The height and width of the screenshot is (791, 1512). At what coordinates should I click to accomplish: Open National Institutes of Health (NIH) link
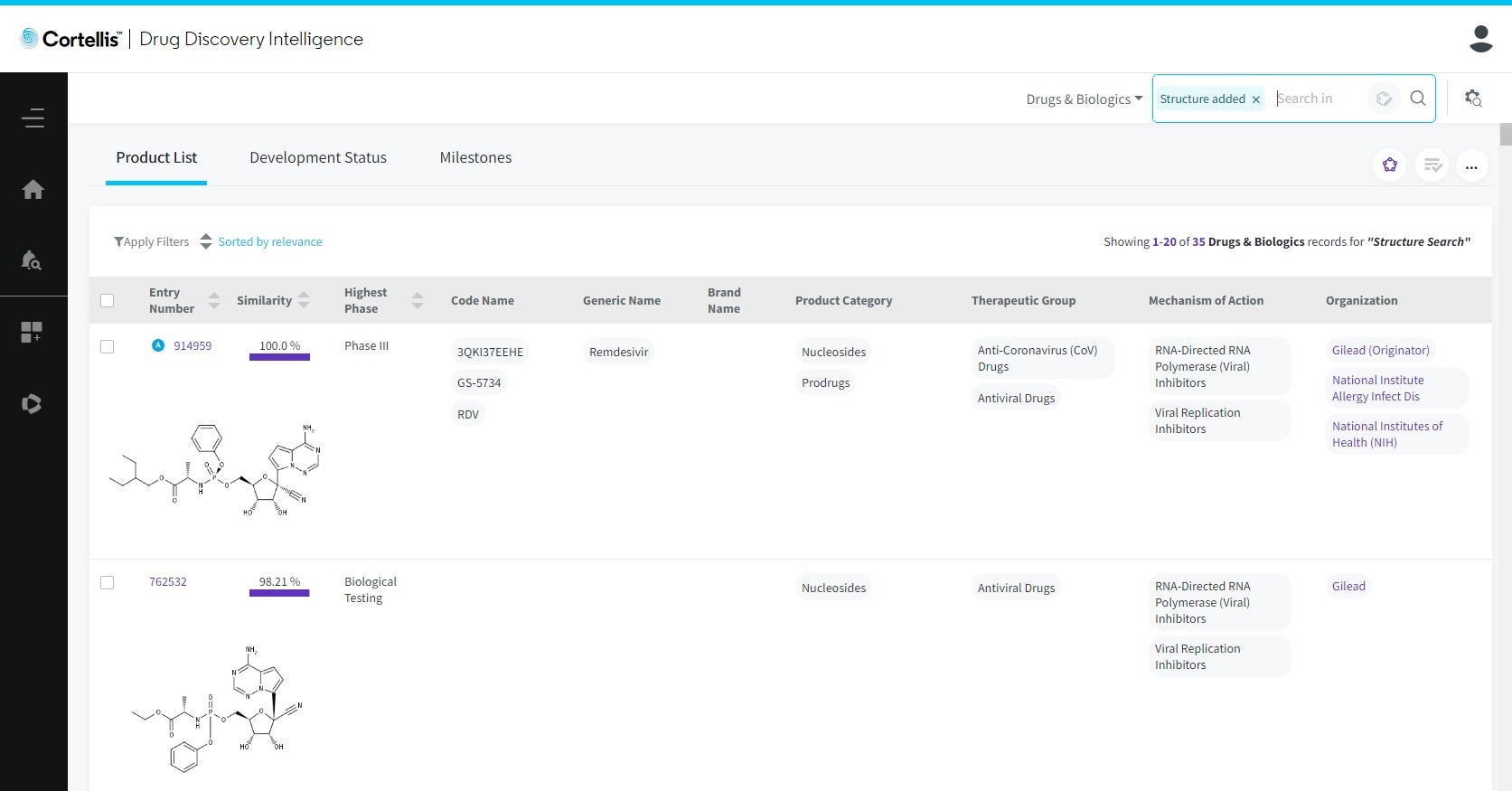coord(1396,434)
